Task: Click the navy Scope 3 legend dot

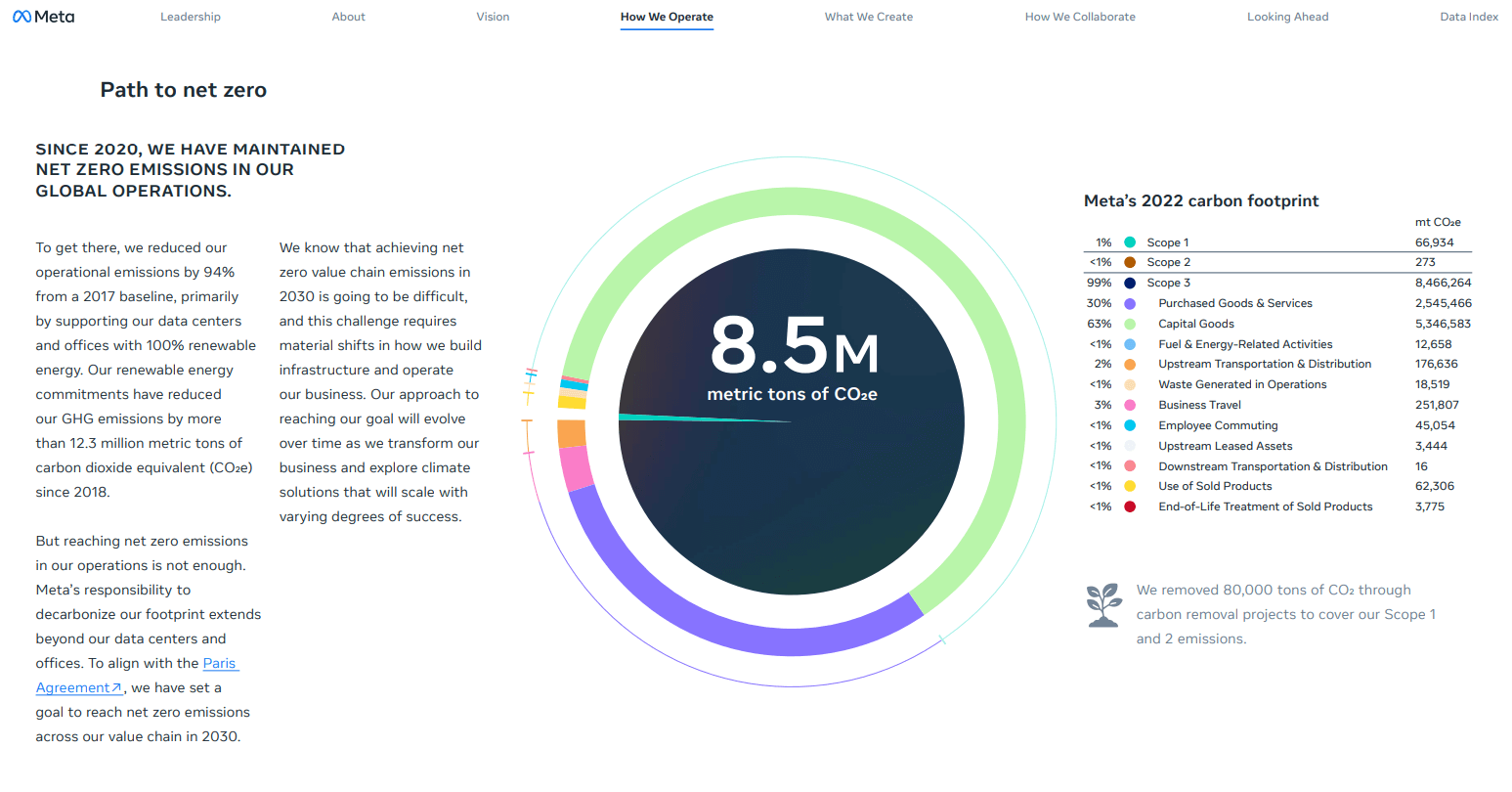Action: coord(1128,283)
